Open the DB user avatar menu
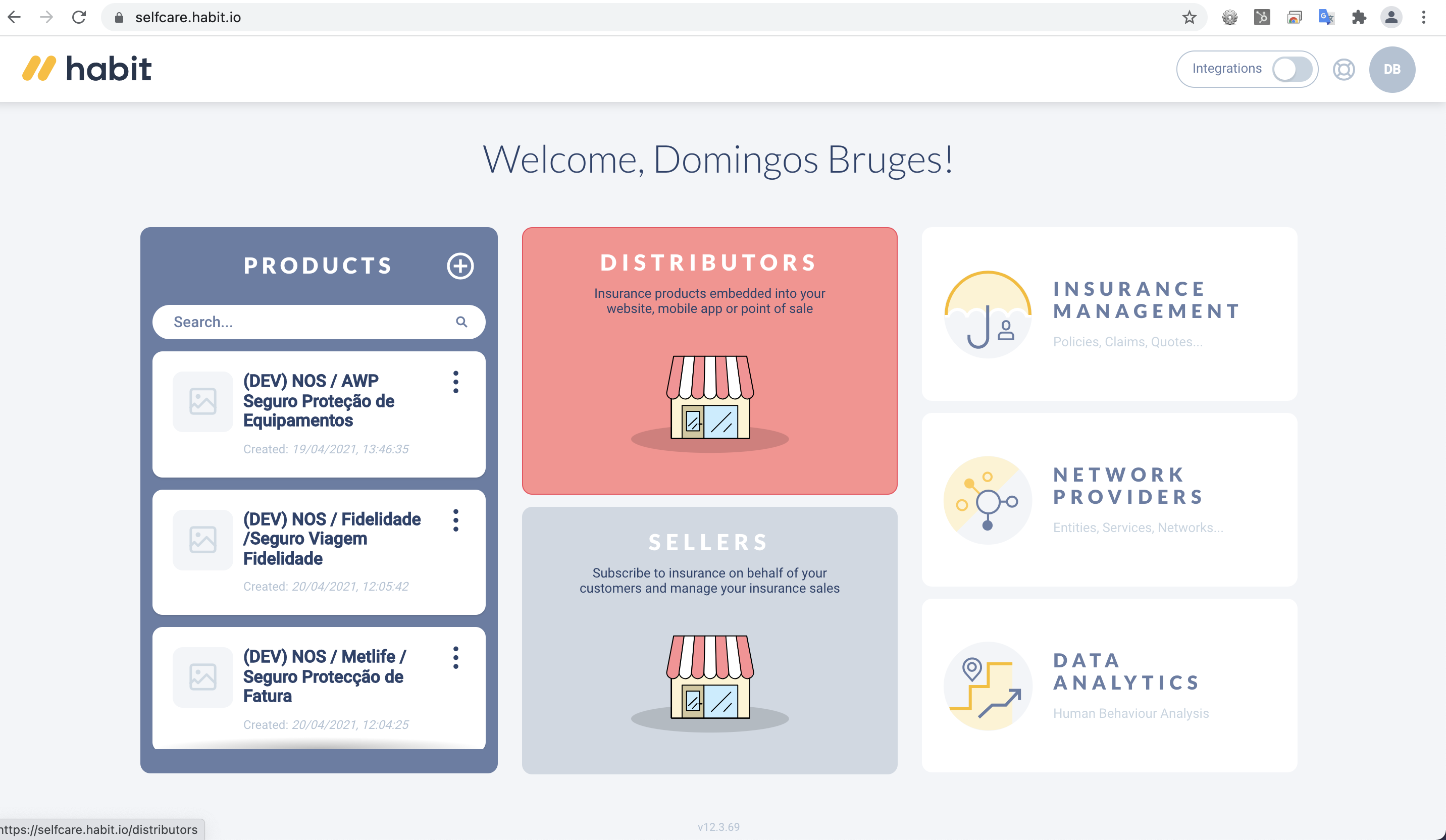1446x840 pixels. pos(1391,70)
